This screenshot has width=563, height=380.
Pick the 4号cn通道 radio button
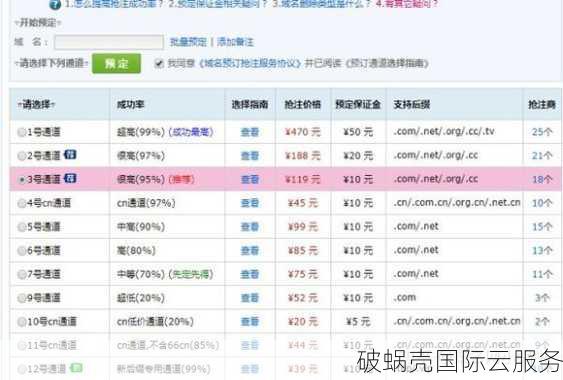(x=22, y=203)
